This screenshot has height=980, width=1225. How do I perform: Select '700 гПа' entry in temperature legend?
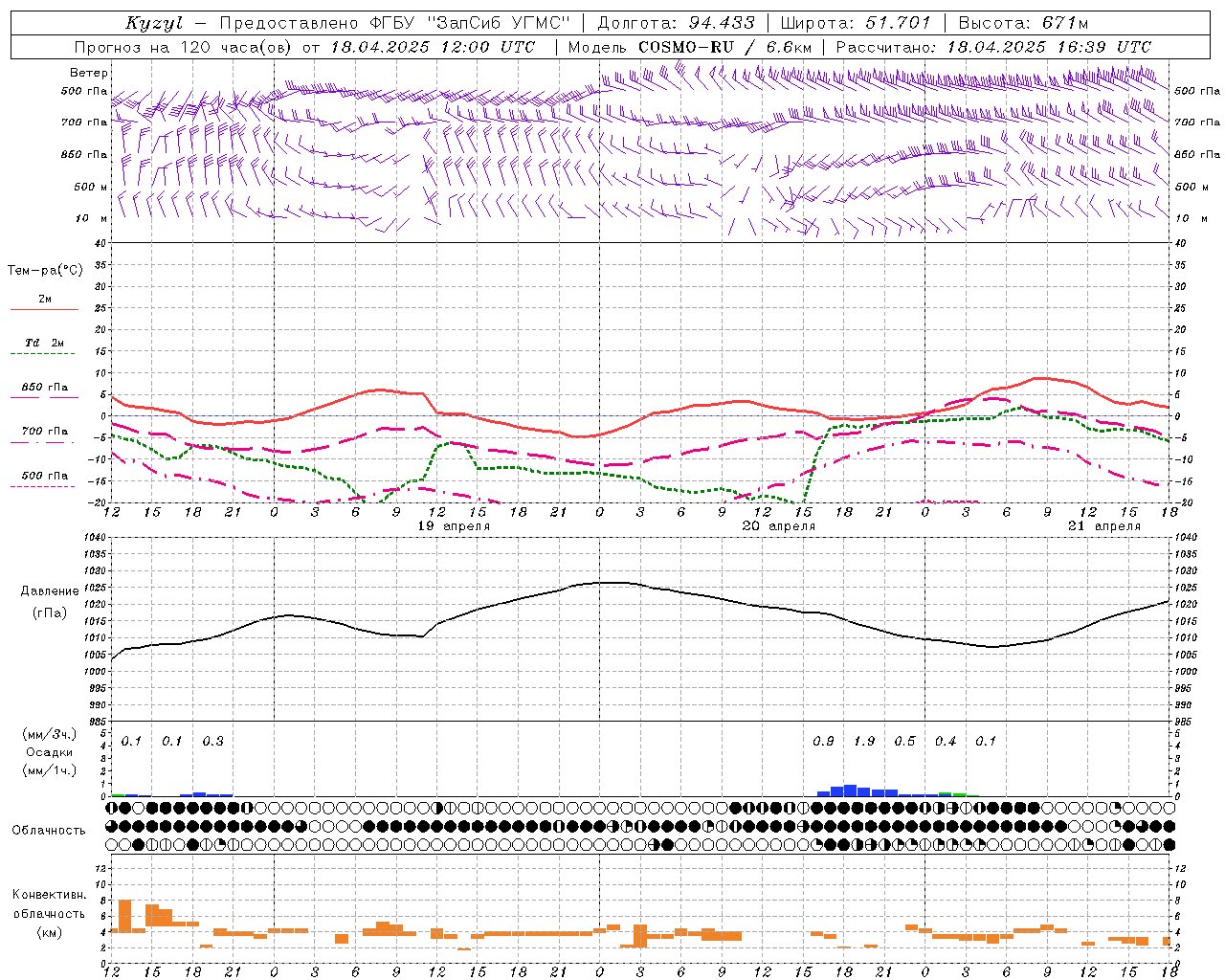(45, 431)
